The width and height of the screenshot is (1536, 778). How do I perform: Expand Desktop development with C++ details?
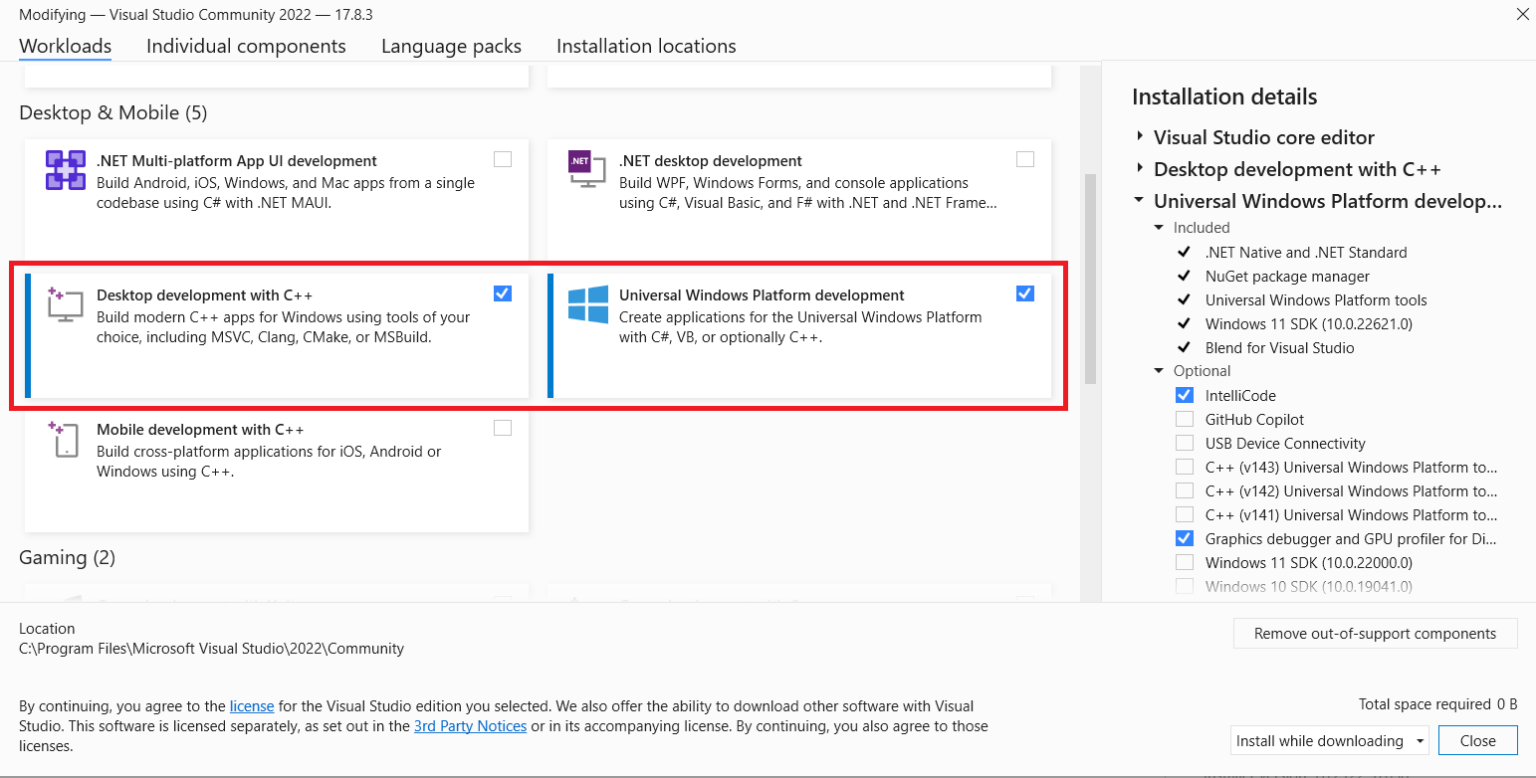[1140, 169]
